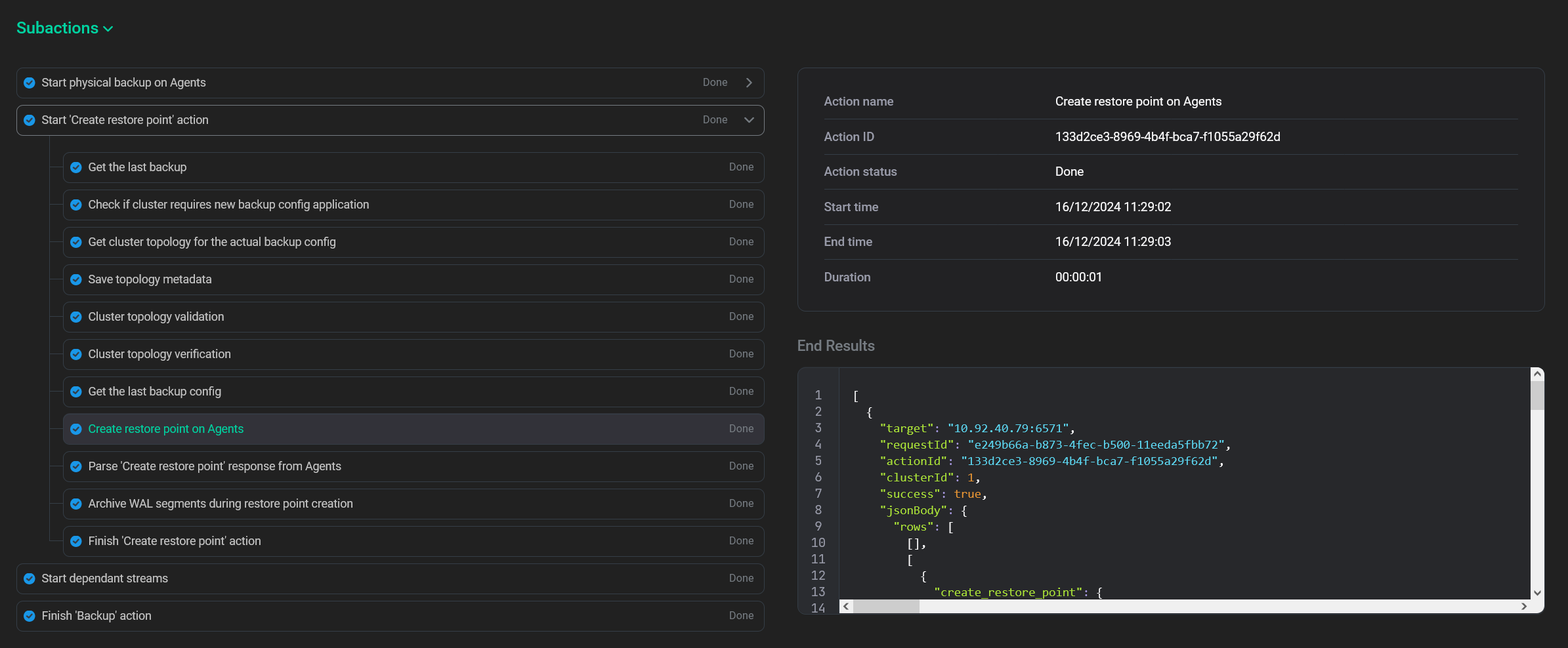Click check icon for 'Check if cluster requires new backup config'
This screenshot has width=1568, height=648.
coord(76,205)
